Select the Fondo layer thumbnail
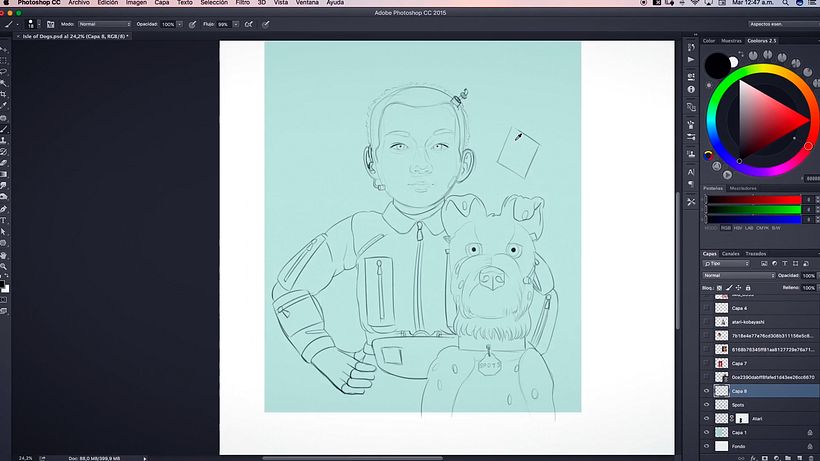The height and width of the screenshot is (461, 820). click(721, 446)
